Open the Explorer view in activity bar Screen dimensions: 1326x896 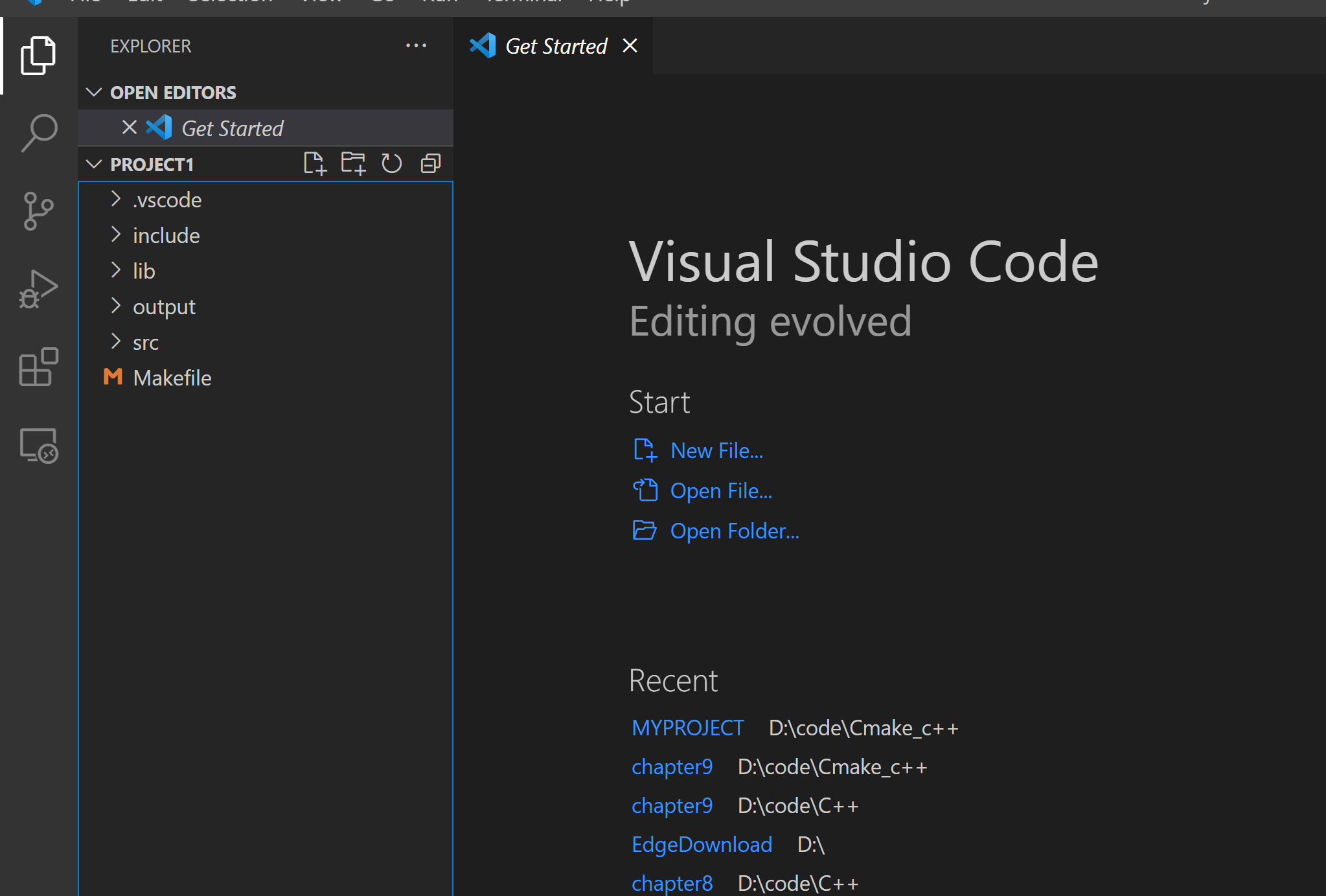coord(38,56)
